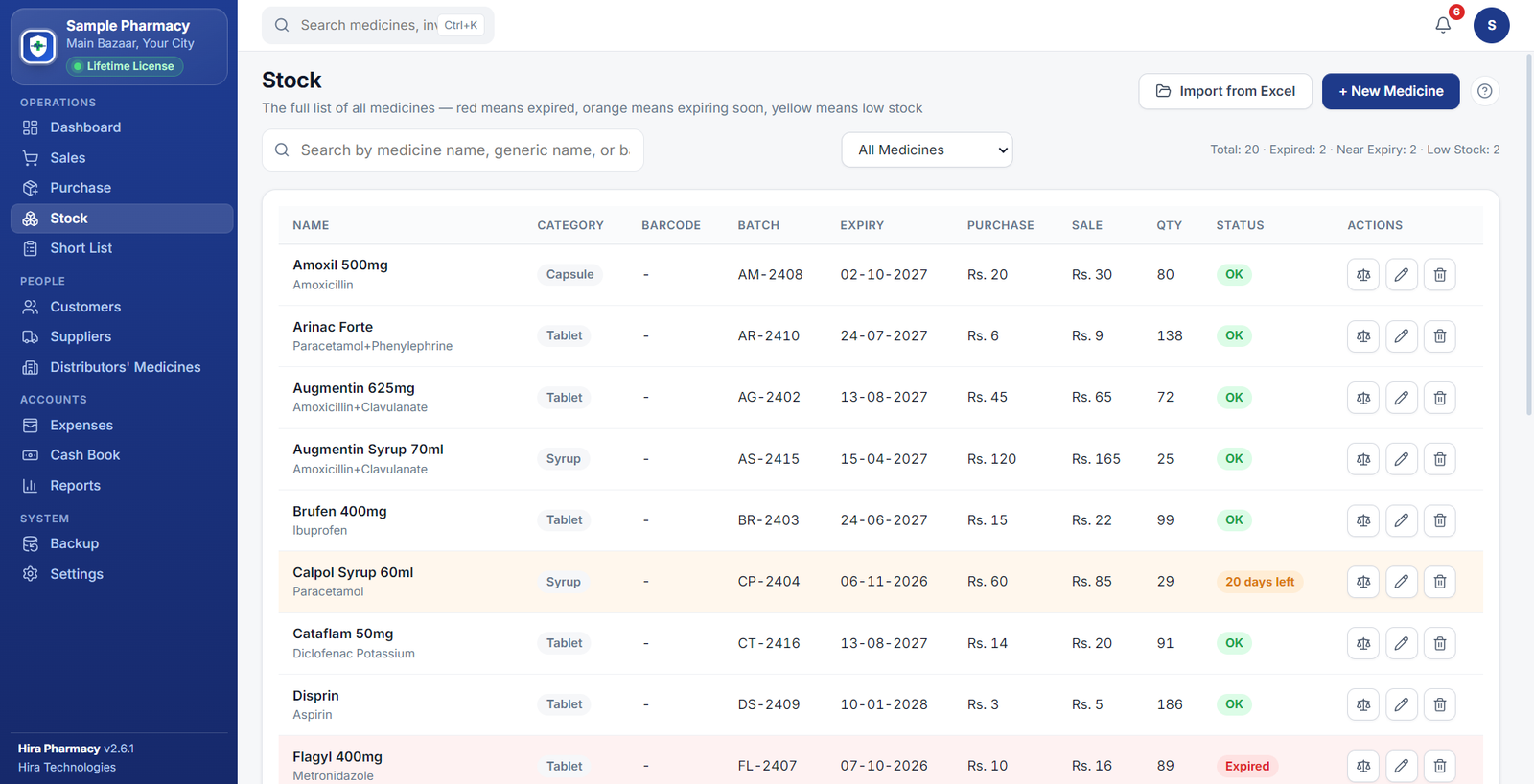Open Short List from sidebar
The image size is (1534, 784).
(122, 248)
